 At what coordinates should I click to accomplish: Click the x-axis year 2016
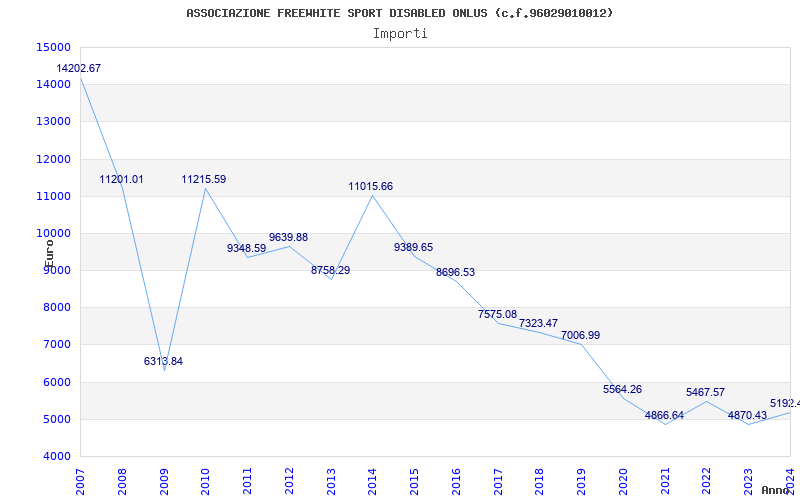pyautogui.click(x=456, y=482)
